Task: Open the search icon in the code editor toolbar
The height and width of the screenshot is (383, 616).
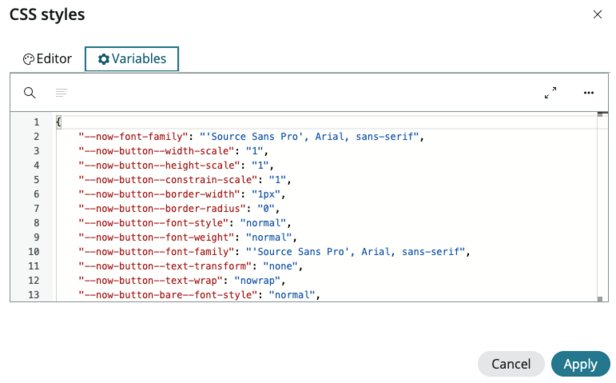Action: point(29,93)
